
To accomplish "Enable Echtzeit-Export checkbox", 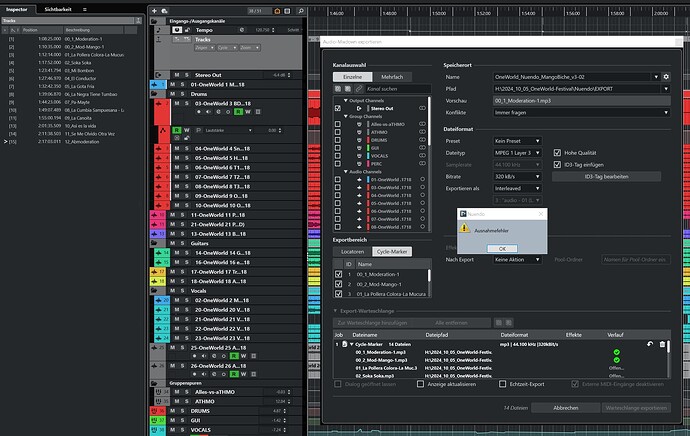I will click(503, 384).
